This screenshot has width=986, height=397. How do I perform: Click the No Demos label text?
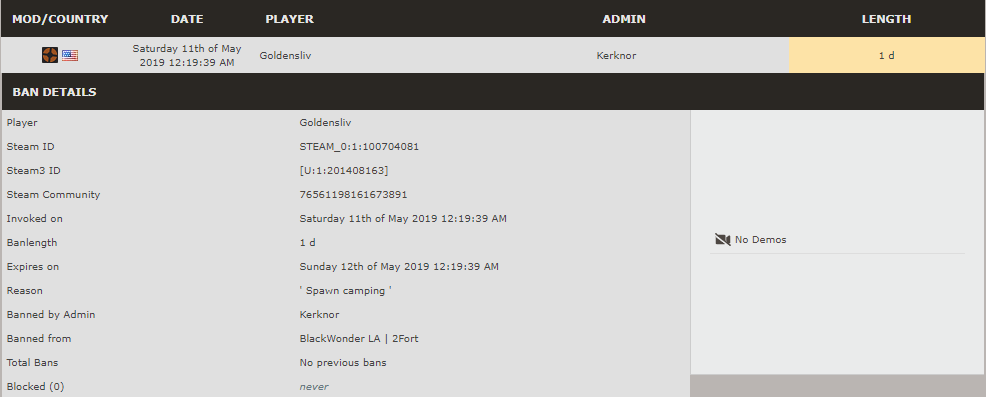click(x=760, y=239)
